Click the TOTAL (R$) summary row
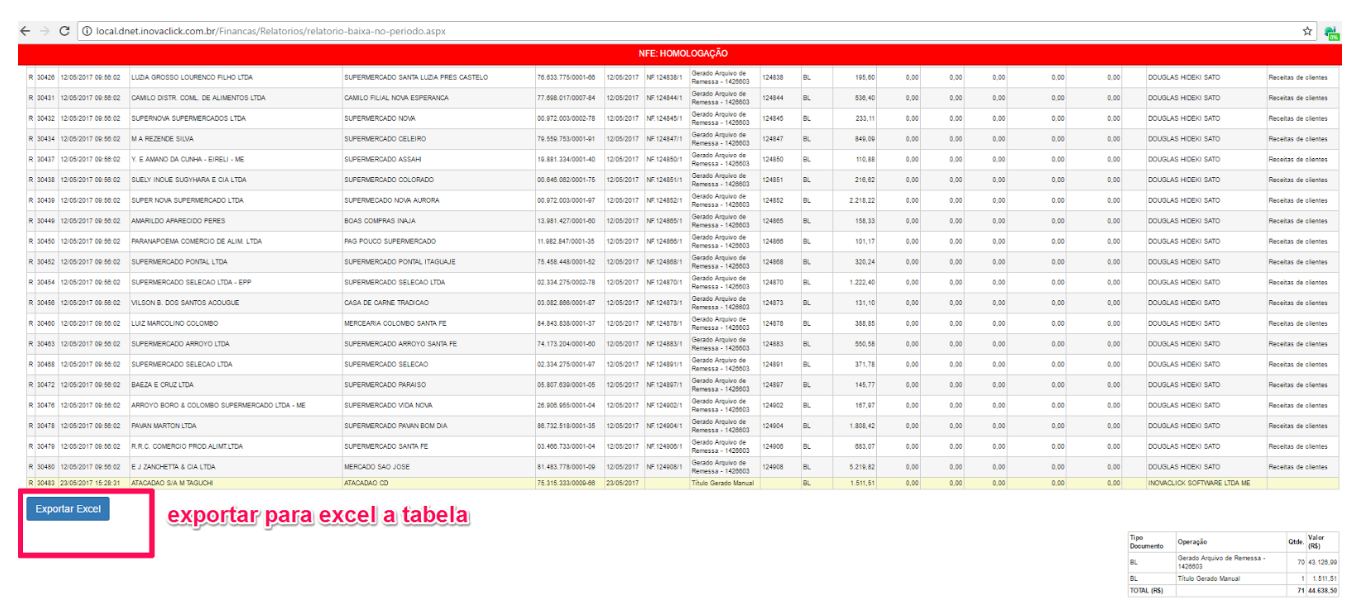1353x605 pixels. (x=1148, y=591)
